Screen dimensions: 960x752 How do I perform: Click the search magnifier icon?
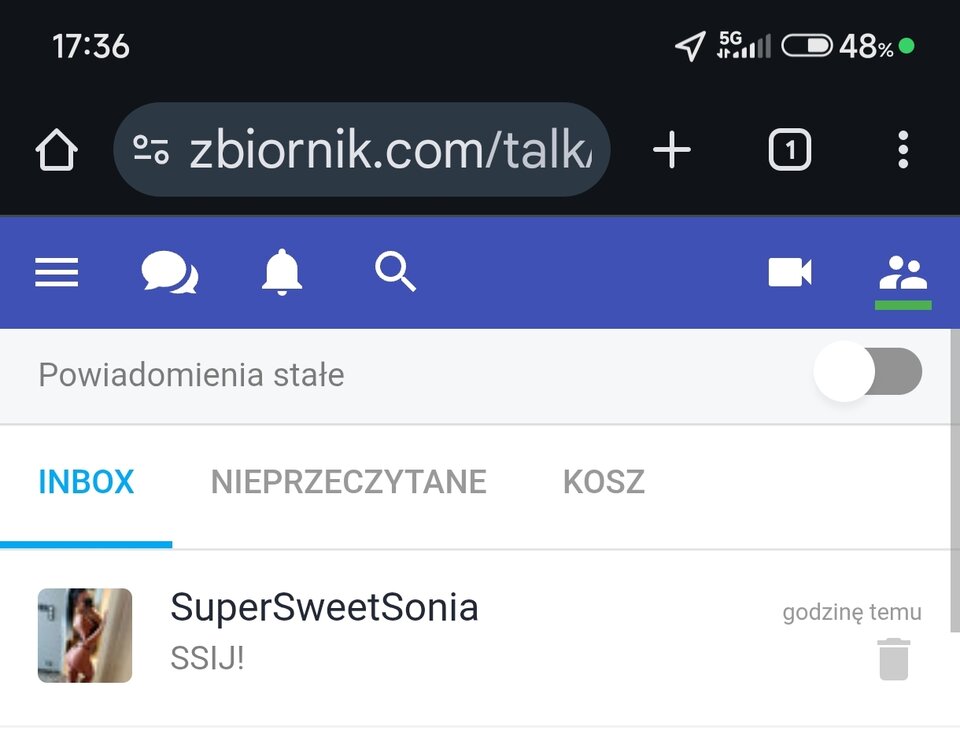pos(395,272)
